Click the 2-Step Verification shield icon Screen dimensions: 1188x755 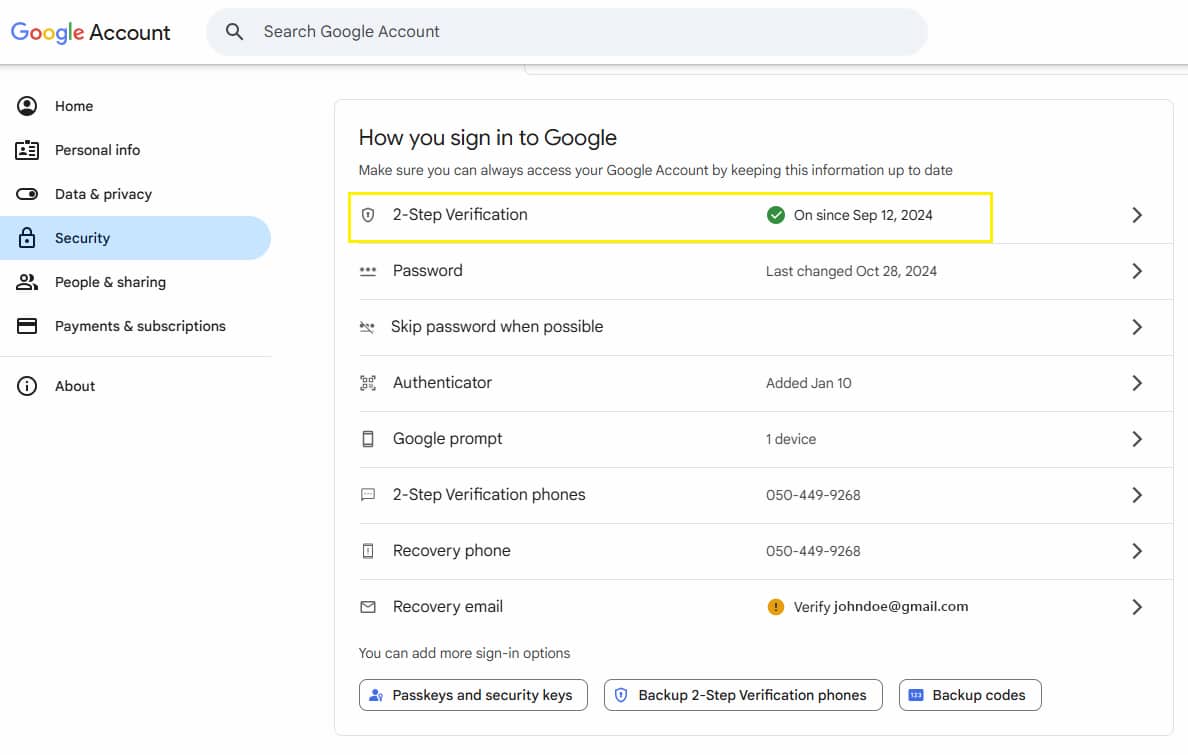tap(368, 215)
